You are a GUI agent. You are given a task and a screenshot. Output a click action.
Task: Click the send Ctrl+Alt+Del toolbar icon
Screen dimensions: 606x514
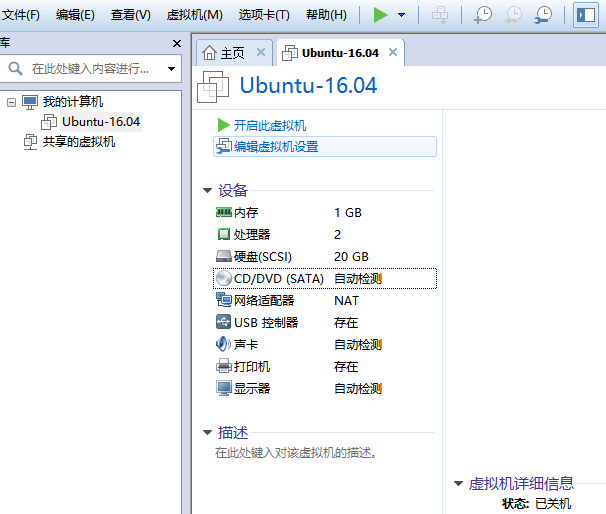[440, 15]
